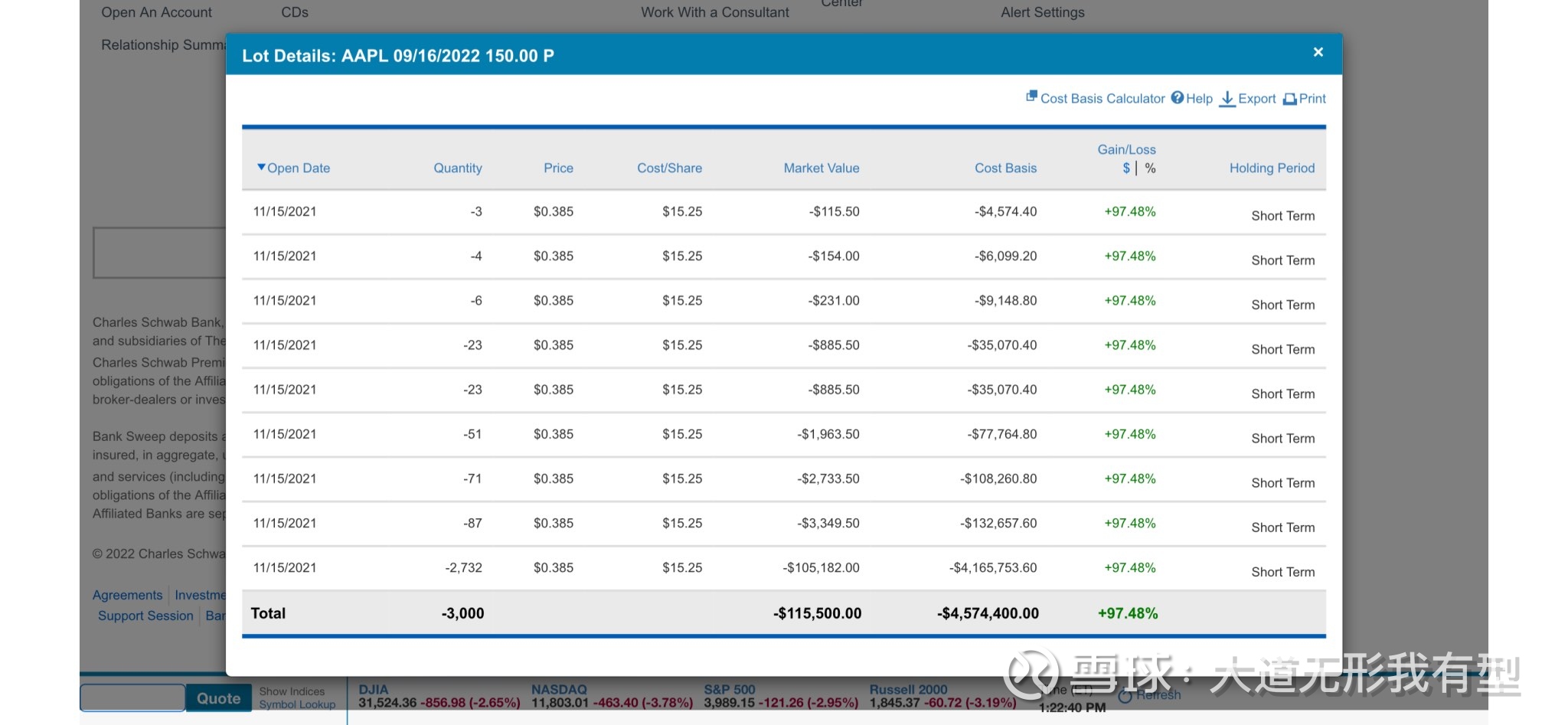Open Agreements footer link
The height and width of the screenshot is (725, 1568).
127,595
